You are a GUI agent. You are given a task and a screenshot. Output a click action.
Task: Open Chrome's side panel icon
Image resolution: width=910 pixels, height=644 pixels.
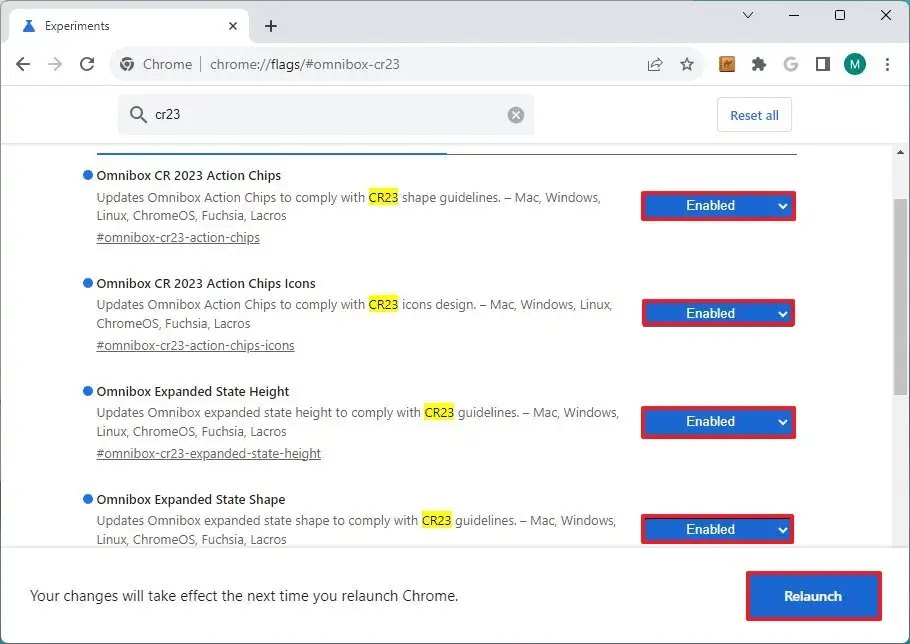coord(822,63)
